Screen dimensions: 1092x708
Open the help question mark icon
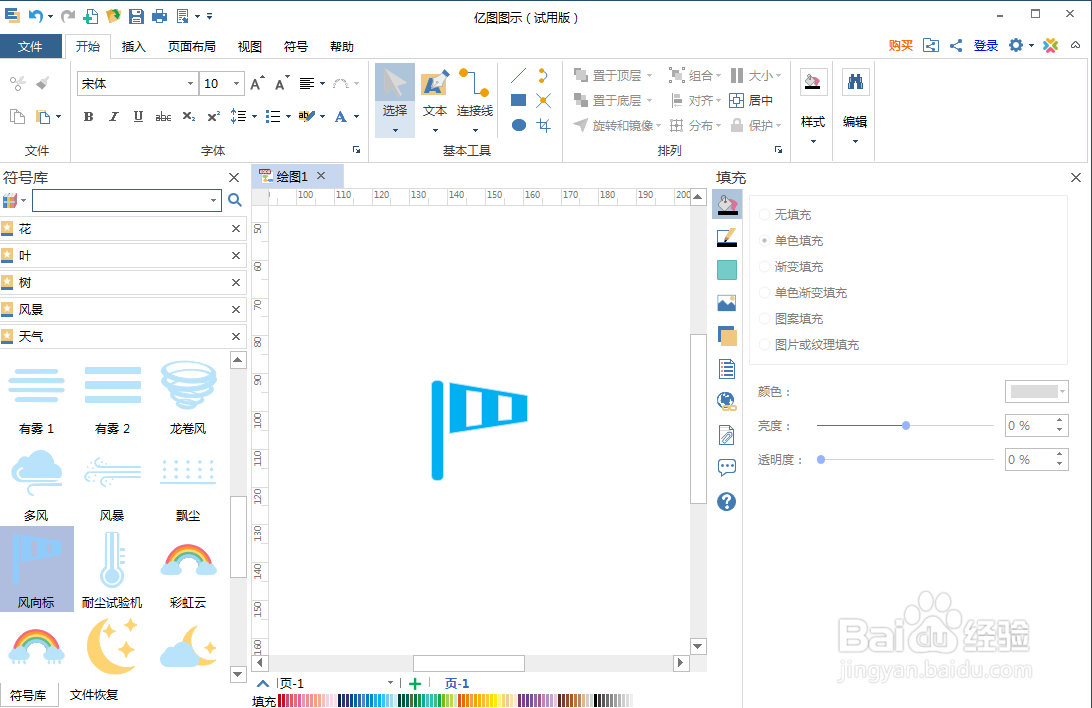tap(726, 501)
